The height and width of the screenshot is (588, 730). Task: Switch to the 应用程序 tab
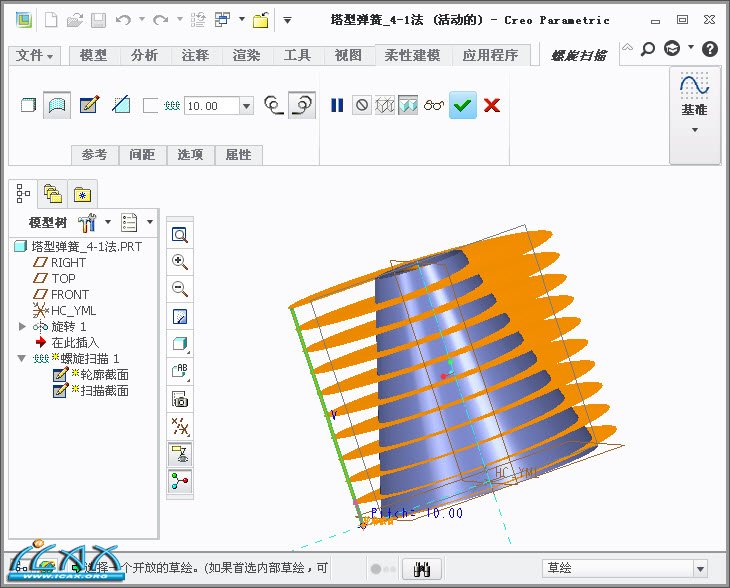[x=491, y=55]
